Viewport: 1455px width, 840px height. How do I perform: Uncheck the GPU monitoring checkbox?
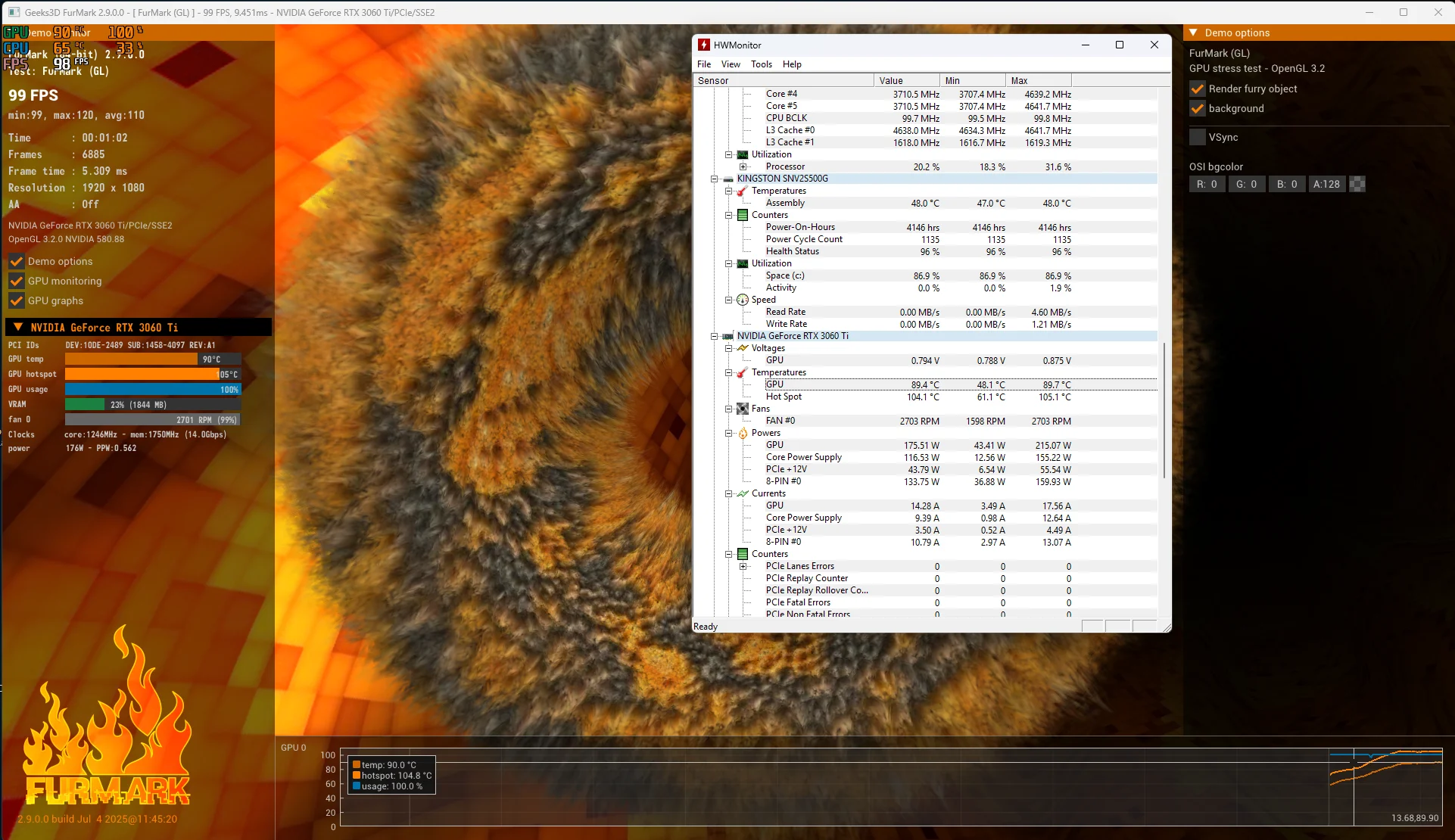tap(16, 281)
